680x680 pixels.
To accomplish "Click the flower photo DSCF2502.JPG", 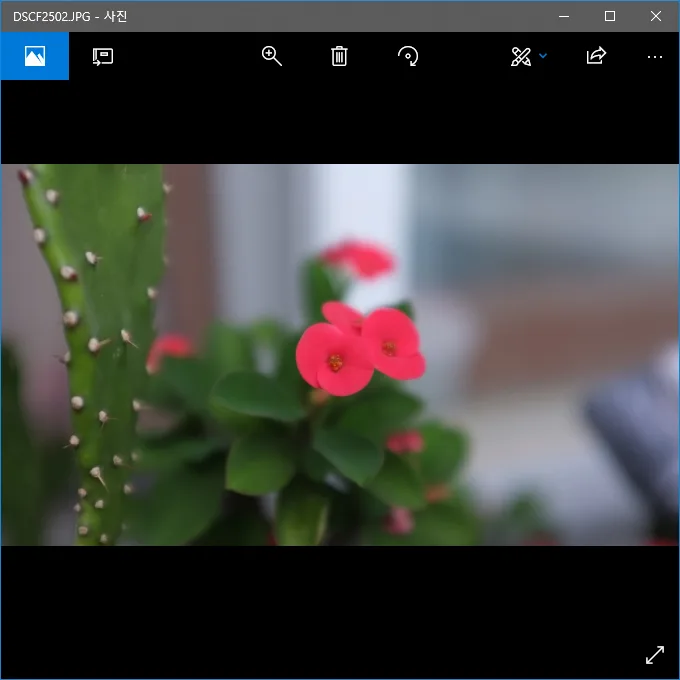I will click(340, 355).
